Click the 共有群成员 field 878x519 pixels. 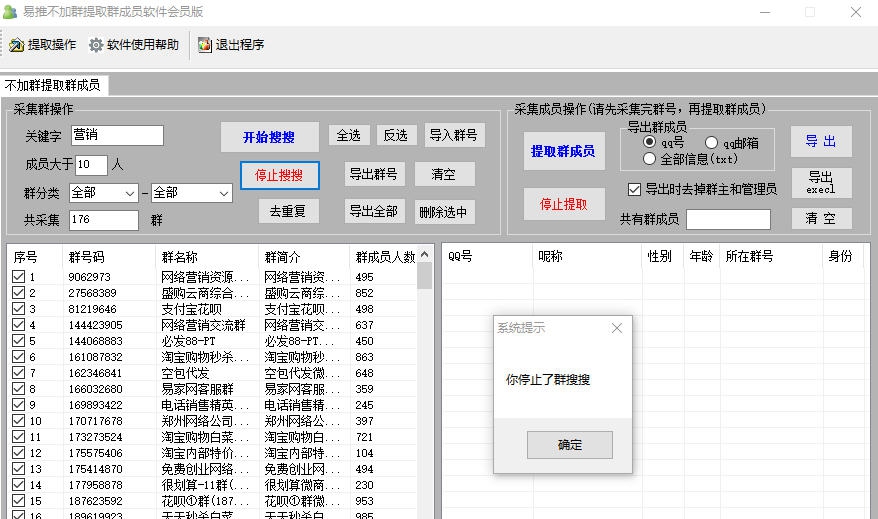728,219
